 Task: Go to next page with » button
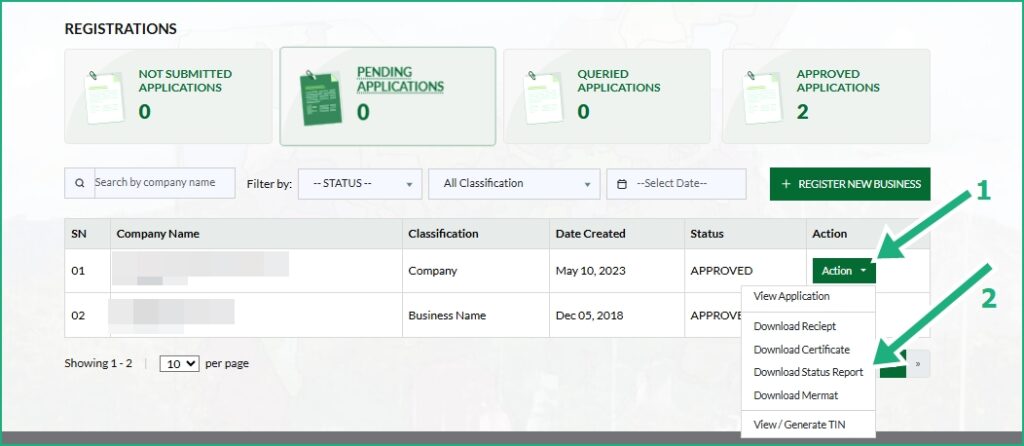[x=918, y=364]
